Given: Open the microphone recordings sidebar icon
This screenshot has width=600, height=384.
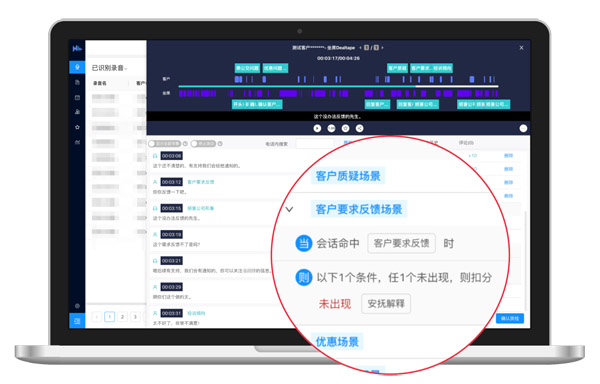Looking at the screenshot, I should tap(77, 67).
